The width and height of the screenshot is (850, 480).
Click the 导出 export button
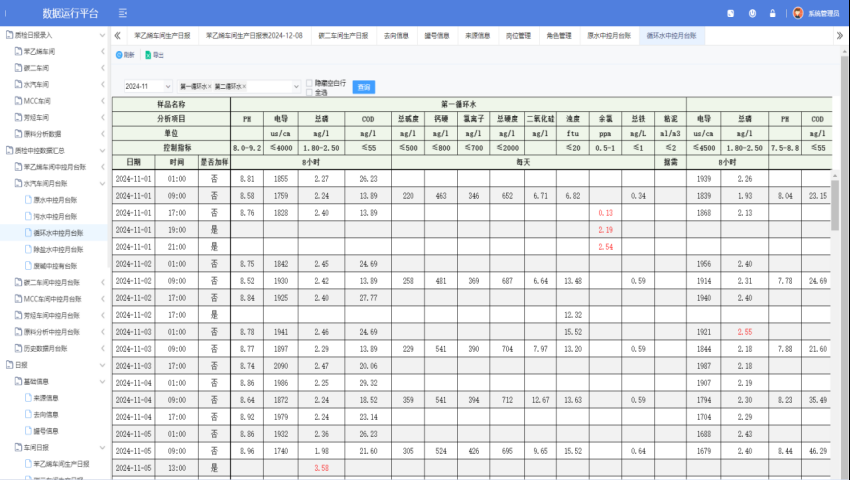tap(154, 55)
